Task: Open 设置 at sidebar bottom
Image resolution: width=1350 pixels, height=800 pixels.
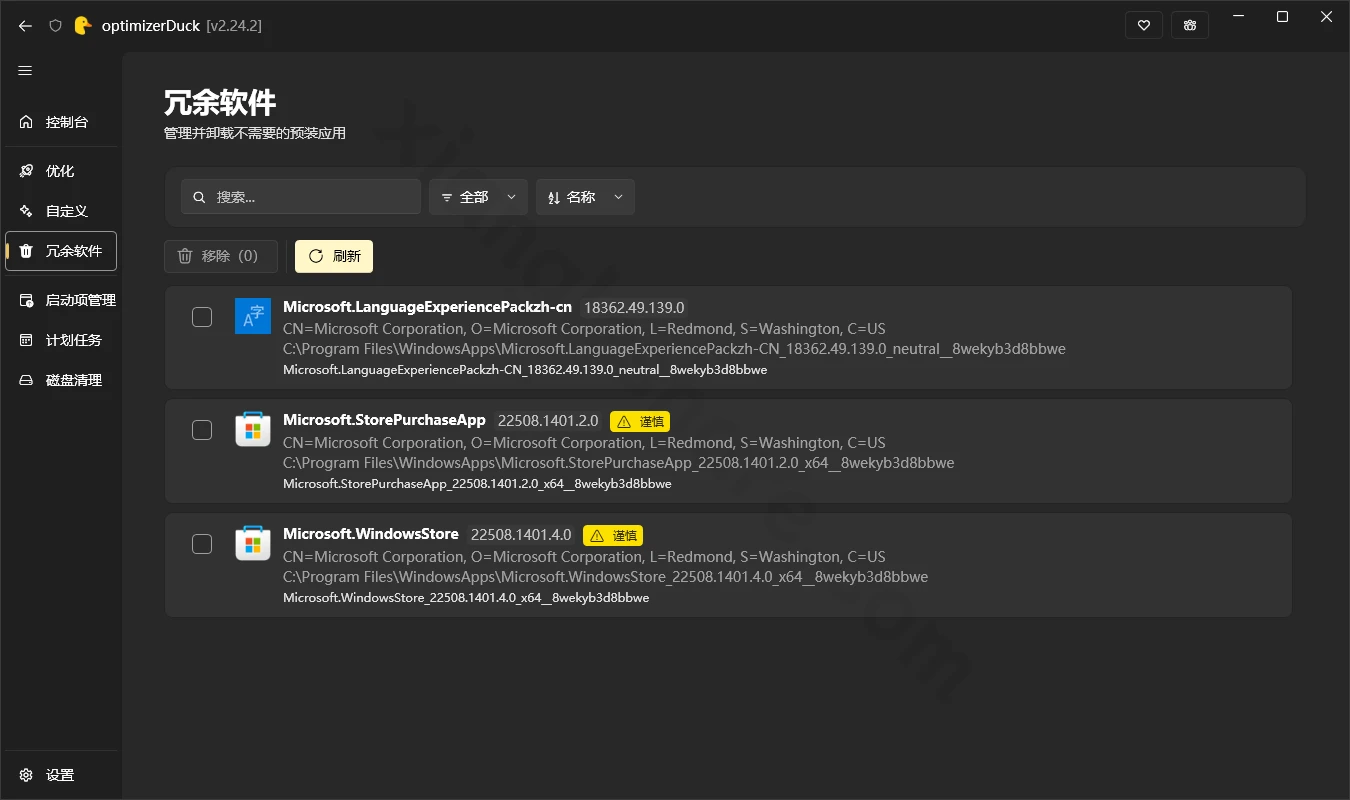Action: click(x=61, y=775)
